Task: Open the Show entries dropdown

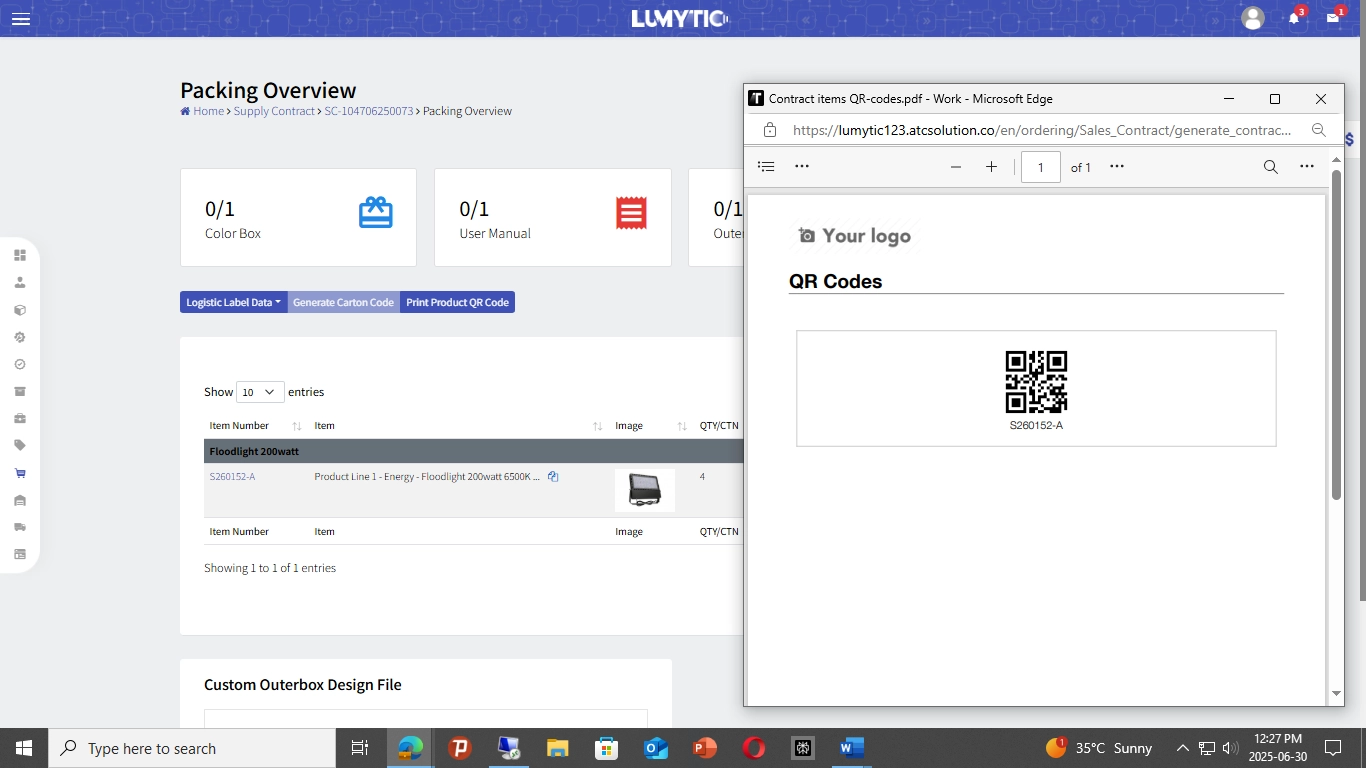Action: point(259,392)
